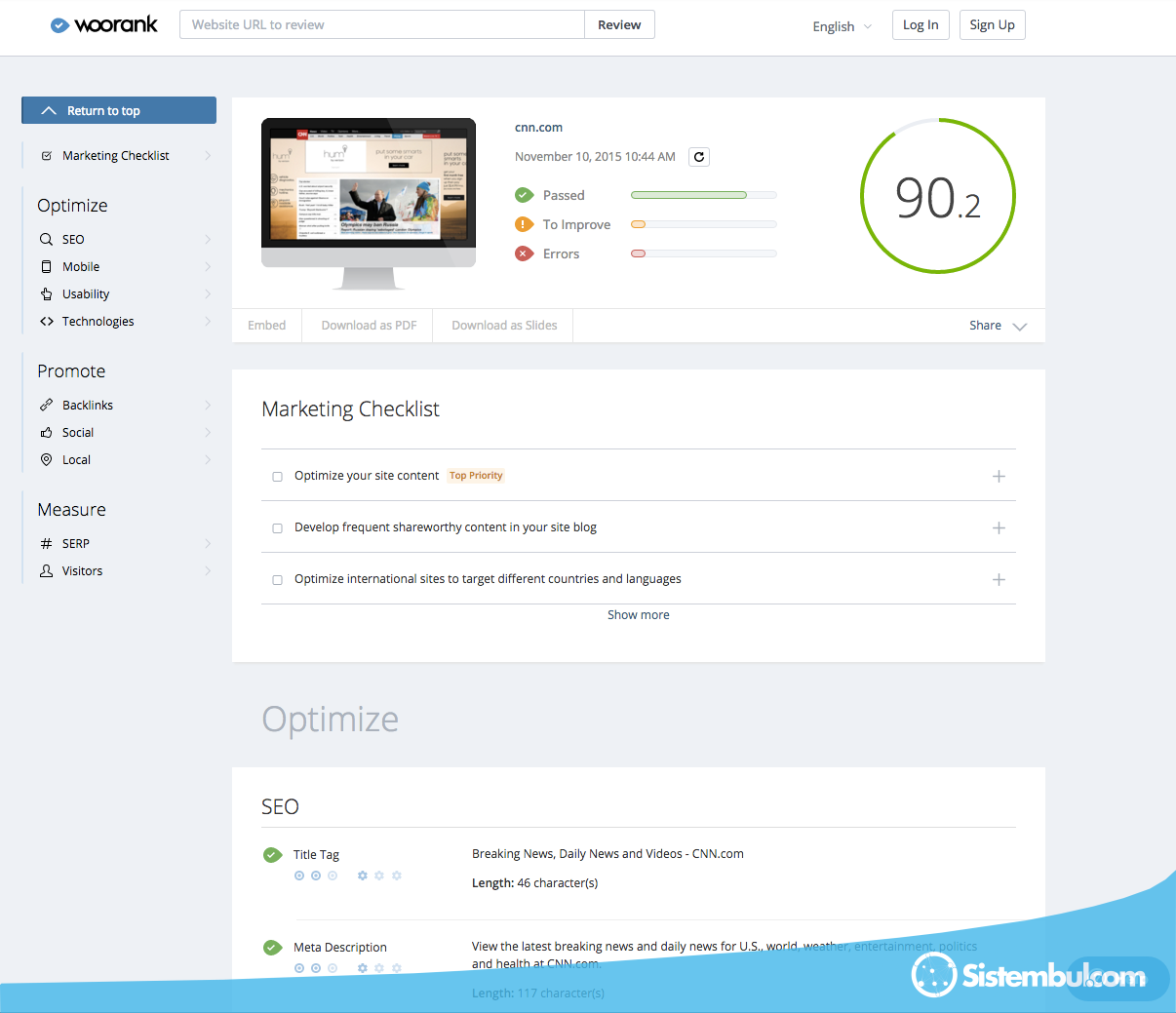Click Download as Slides
1176x1013 pixels.
click(x=504, y=326)
